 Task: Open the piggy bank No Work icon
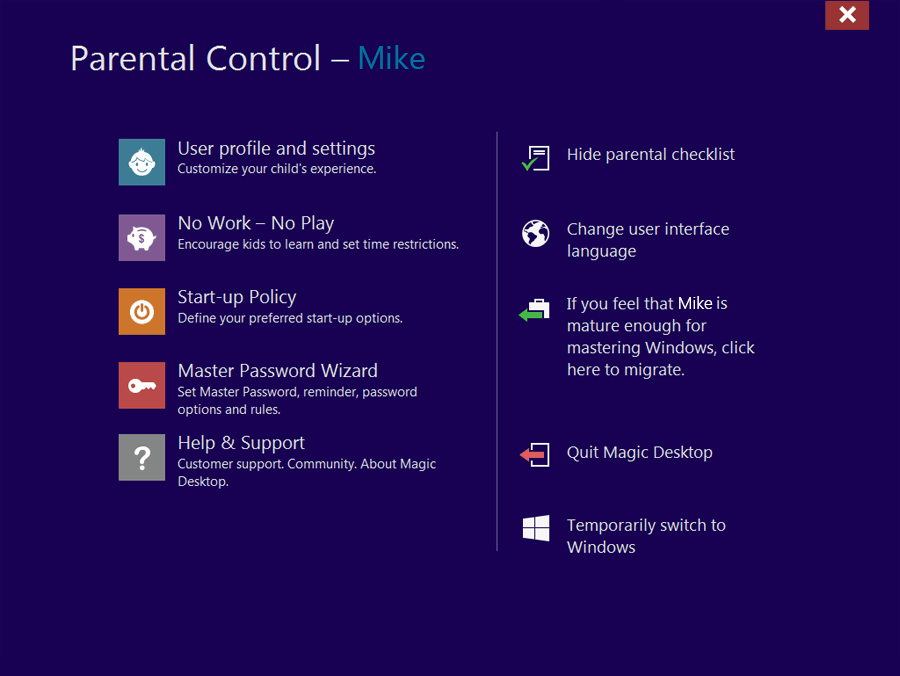tap(142, 238)
